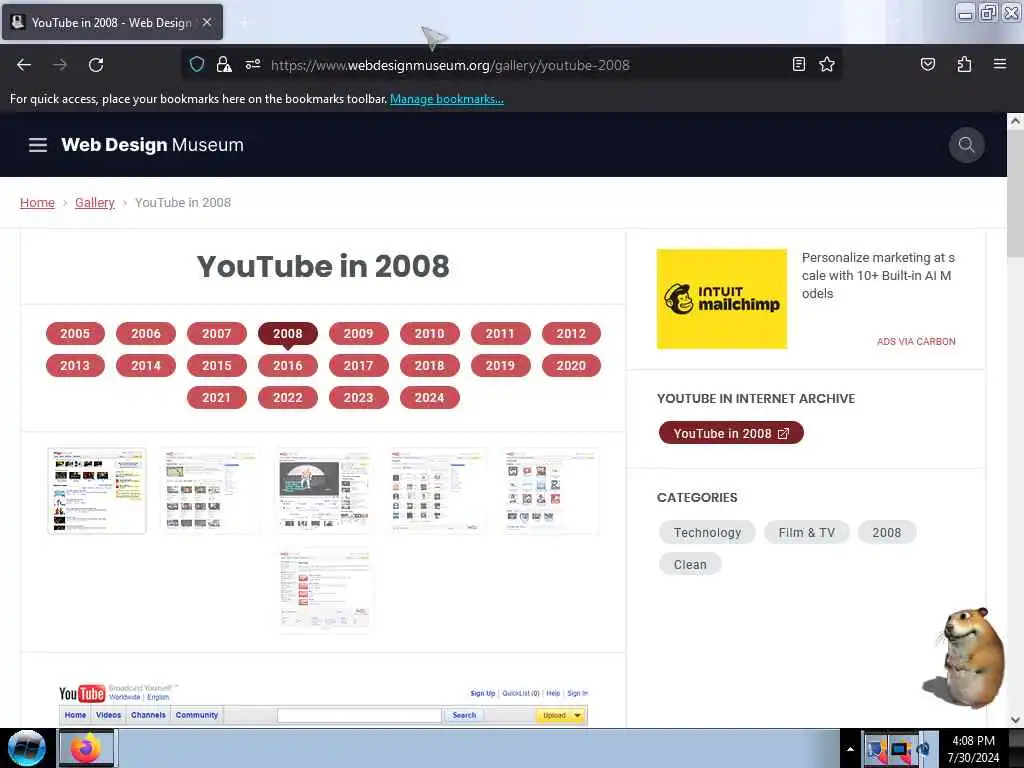Open the site search magnifier button
This screenshot has width=1024, height=768.
[x=966, y=145]
